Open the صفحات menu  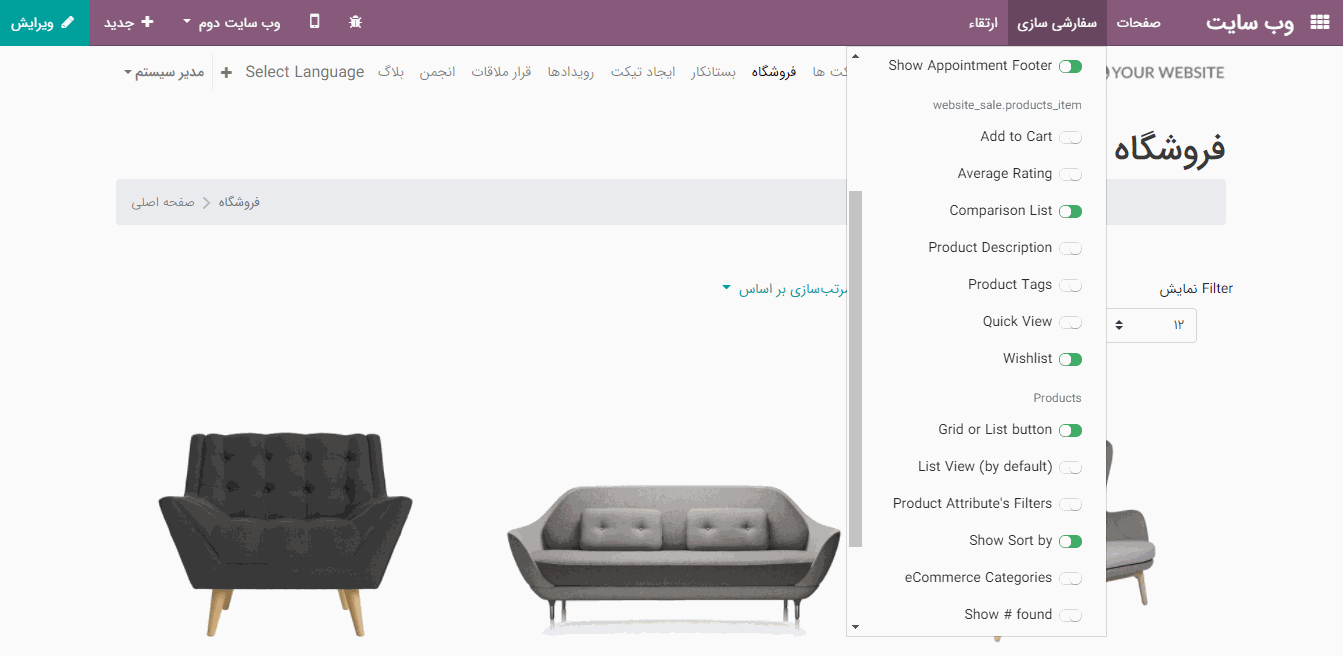coord(1138,22)
